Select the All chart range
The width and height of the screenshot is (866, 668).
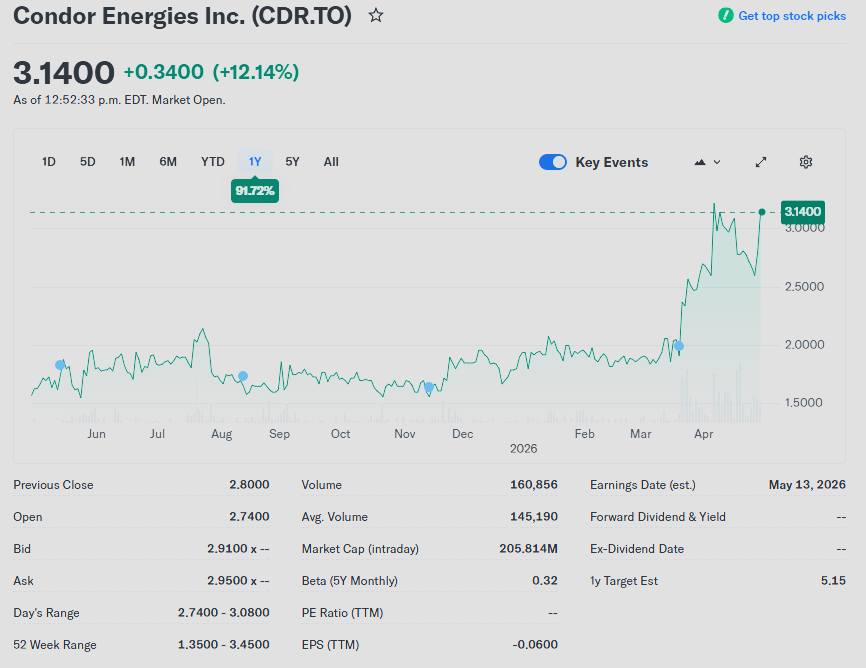(331, 162)
